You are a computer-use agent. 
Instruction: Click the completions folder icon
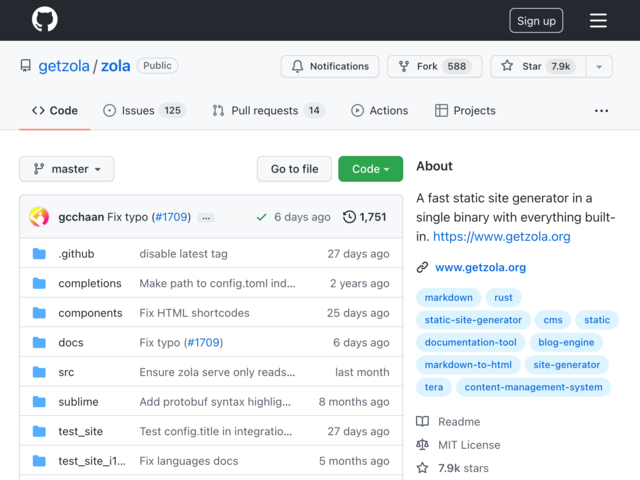click(39, 283)
